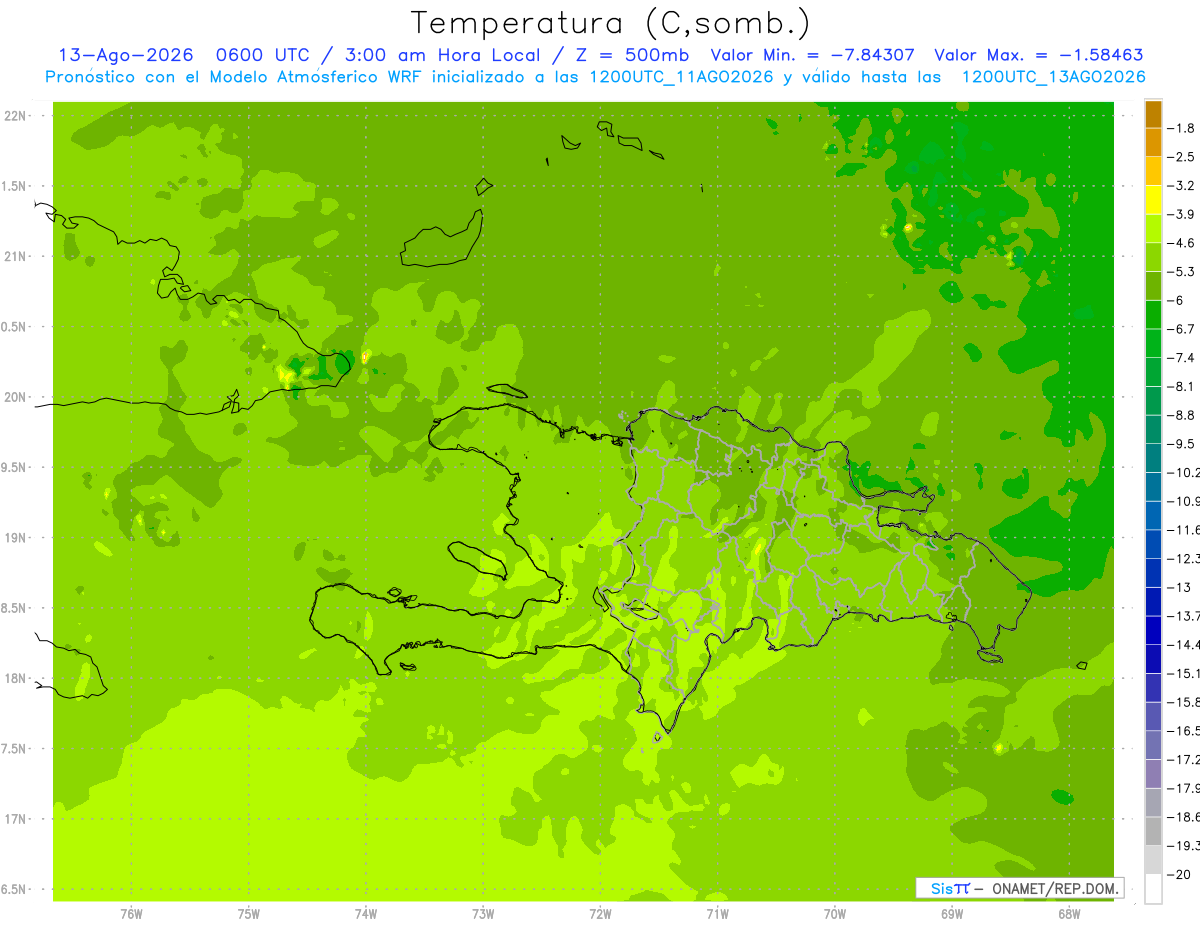Click the "17N" latitude axis label
The image size is (1200, 927).
15,819
